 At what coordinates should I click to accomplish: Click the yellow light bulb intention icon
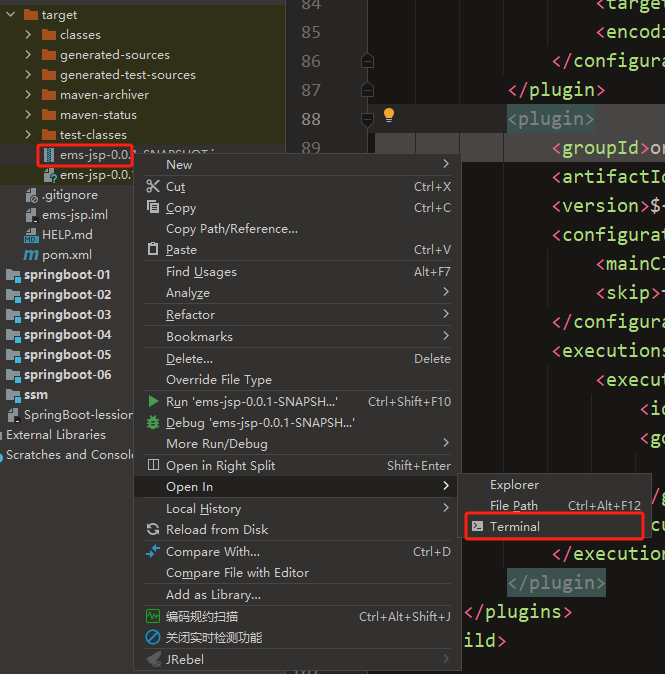(x=389, y=115)
